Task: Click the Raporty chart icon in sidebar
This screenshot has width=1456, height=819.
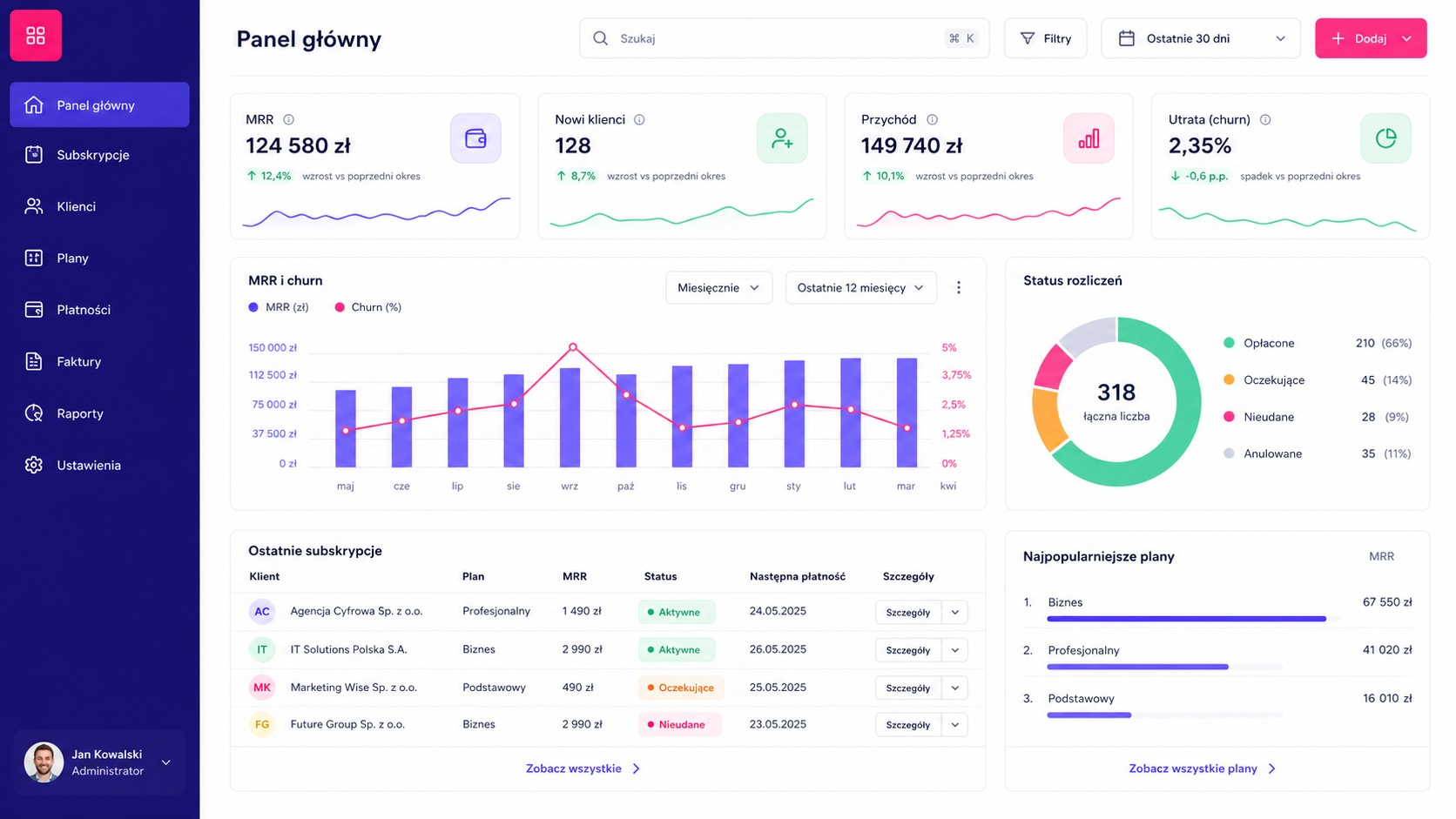Action: coord(34,413)
